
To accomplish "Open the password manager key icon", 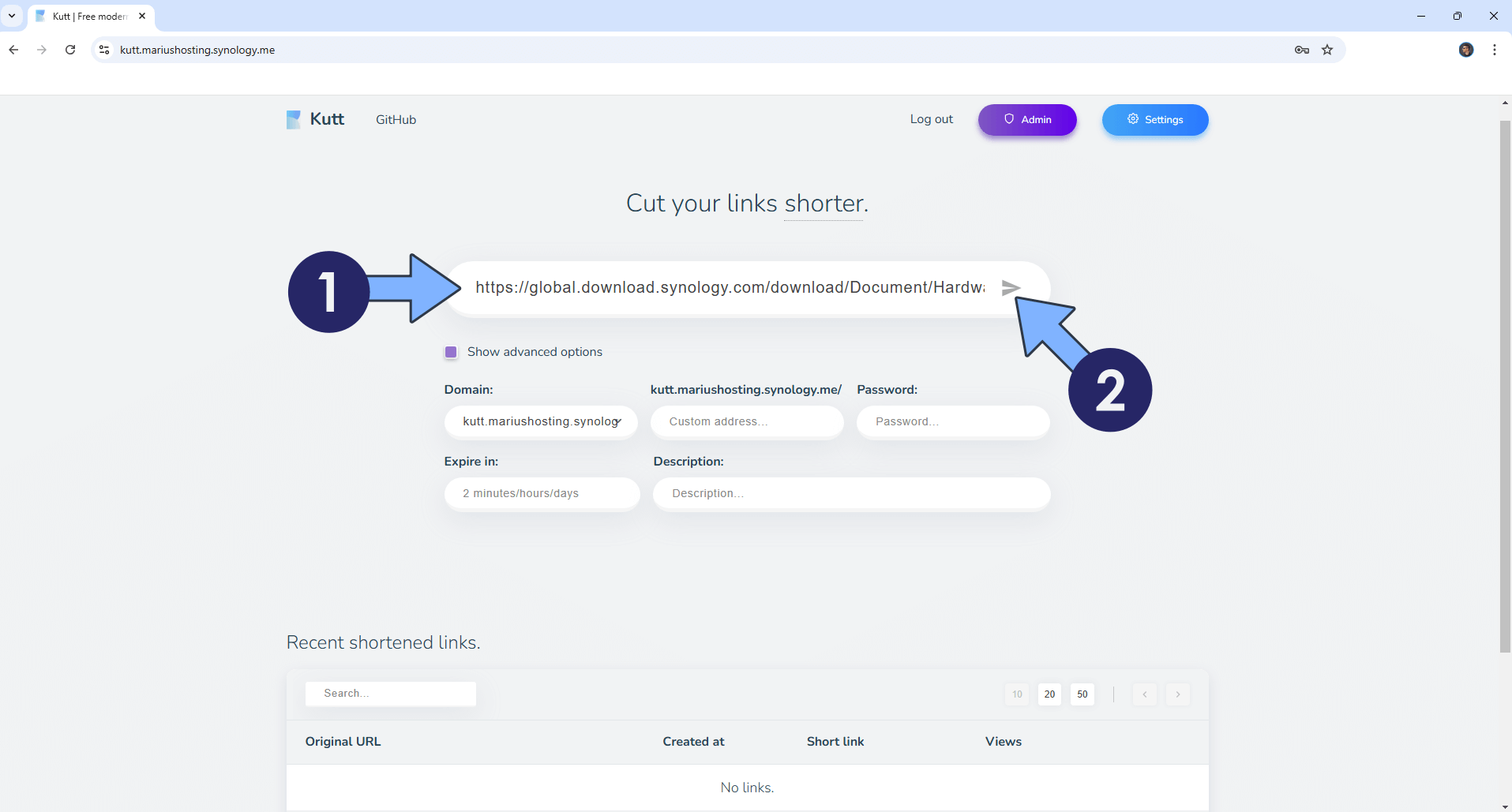I will 1302,50.
